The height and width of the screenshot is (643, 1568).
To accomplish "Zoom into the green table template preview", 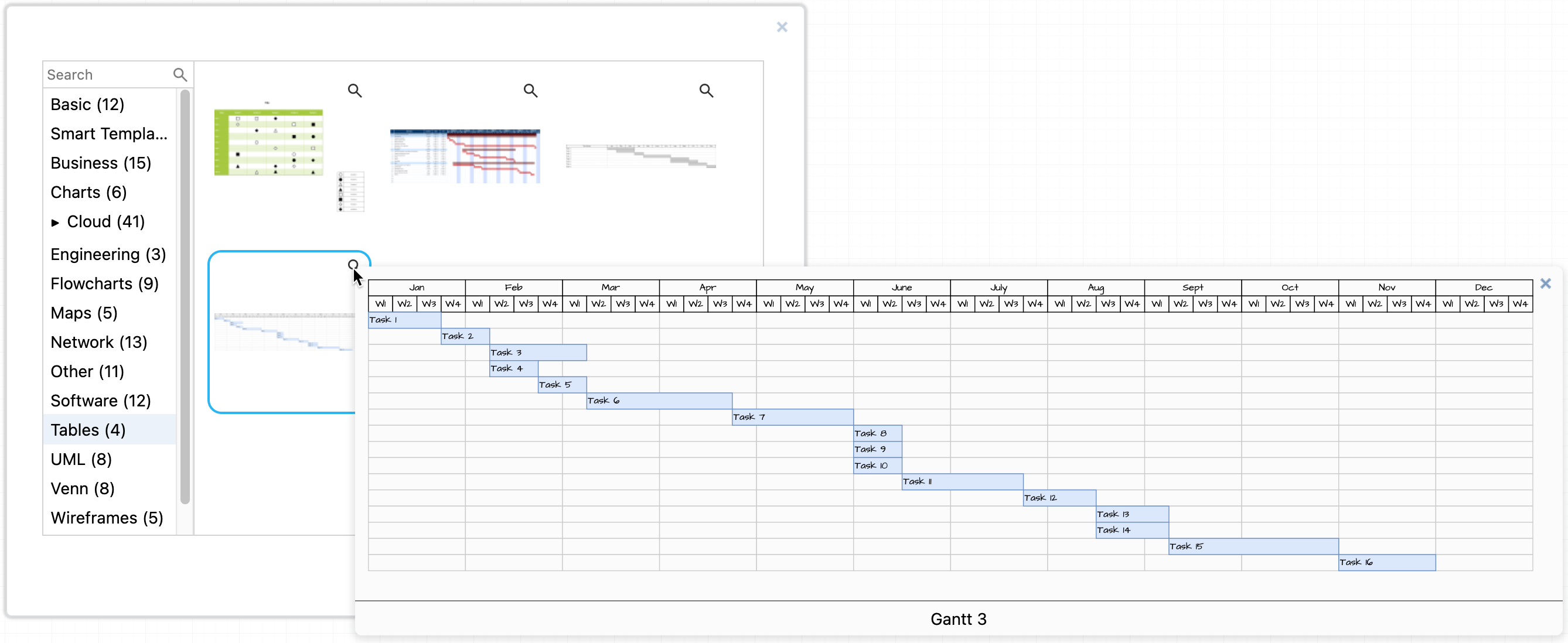I will pyautogui.click(x=356, y=90).
